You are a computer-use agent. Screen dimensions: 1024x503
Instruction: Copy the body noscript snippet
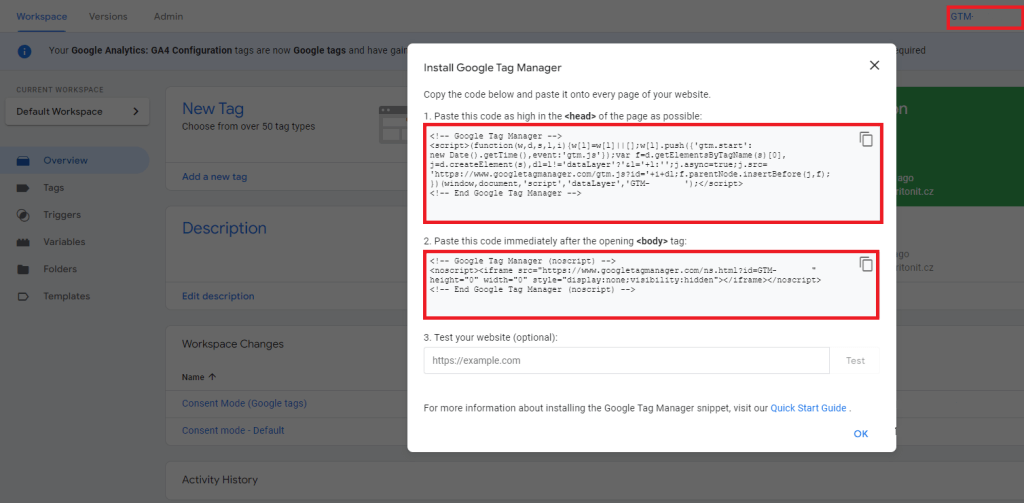866,264
